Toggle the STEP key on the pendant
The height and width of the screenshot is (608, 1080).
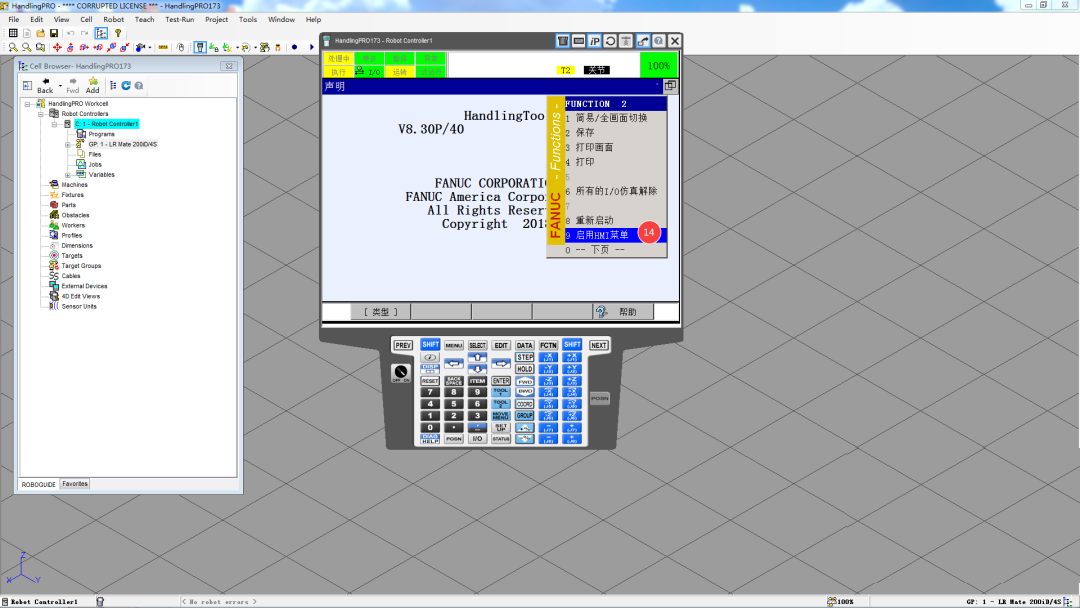point(524,357)
